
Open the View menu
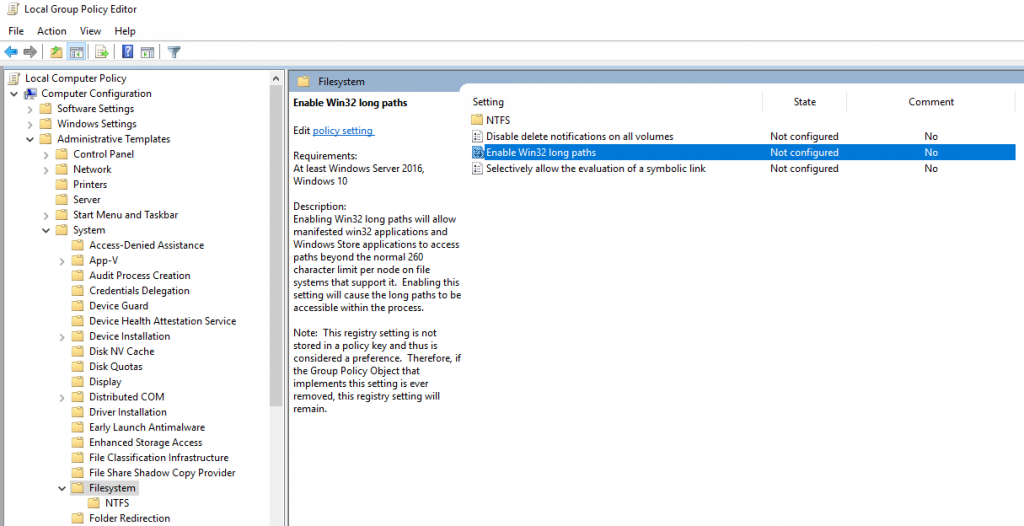coord(90,31)
